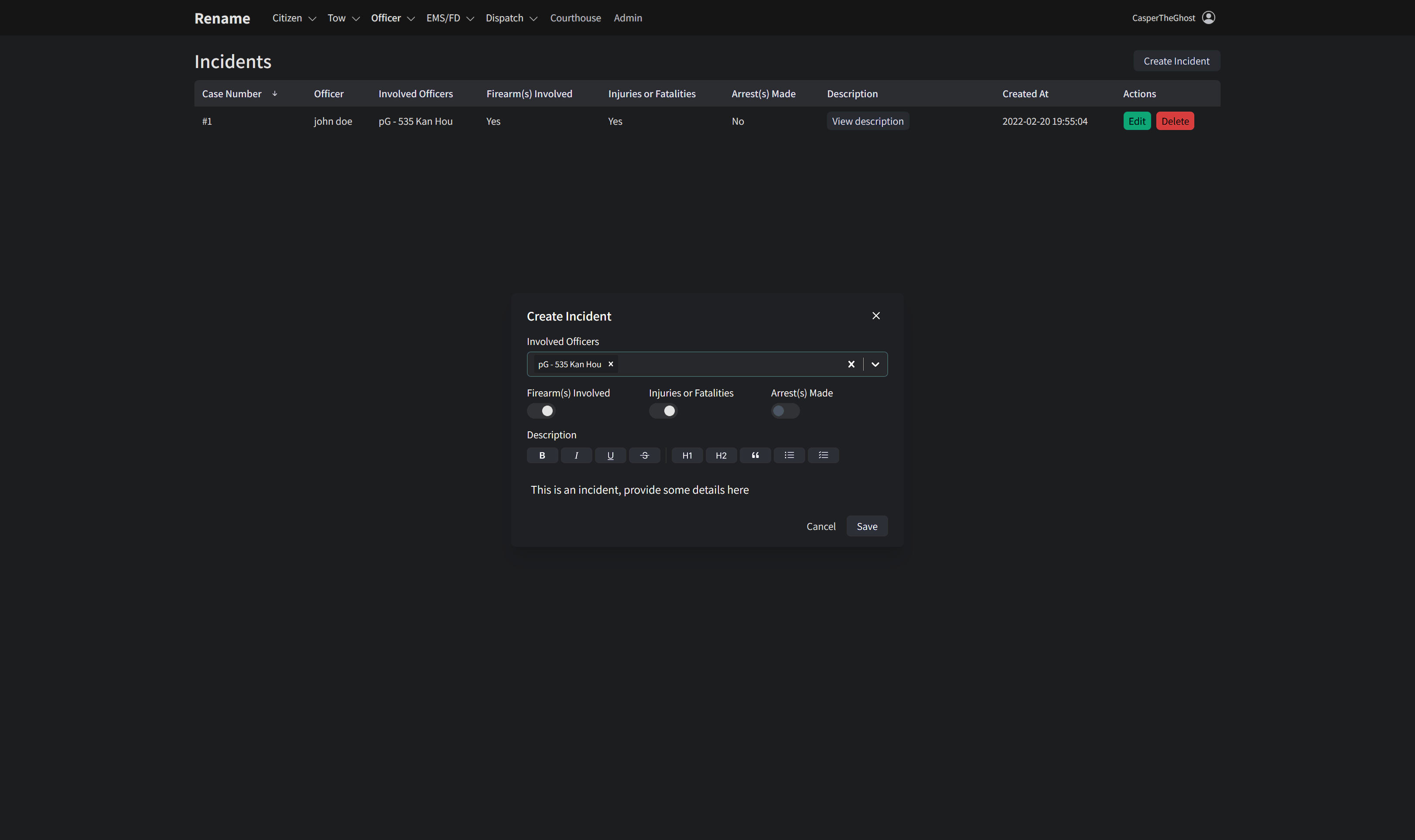Turn off the Injuries or Fatalities toggle
The height and width of the screenshot is (840, 1415).
[664, 410]
